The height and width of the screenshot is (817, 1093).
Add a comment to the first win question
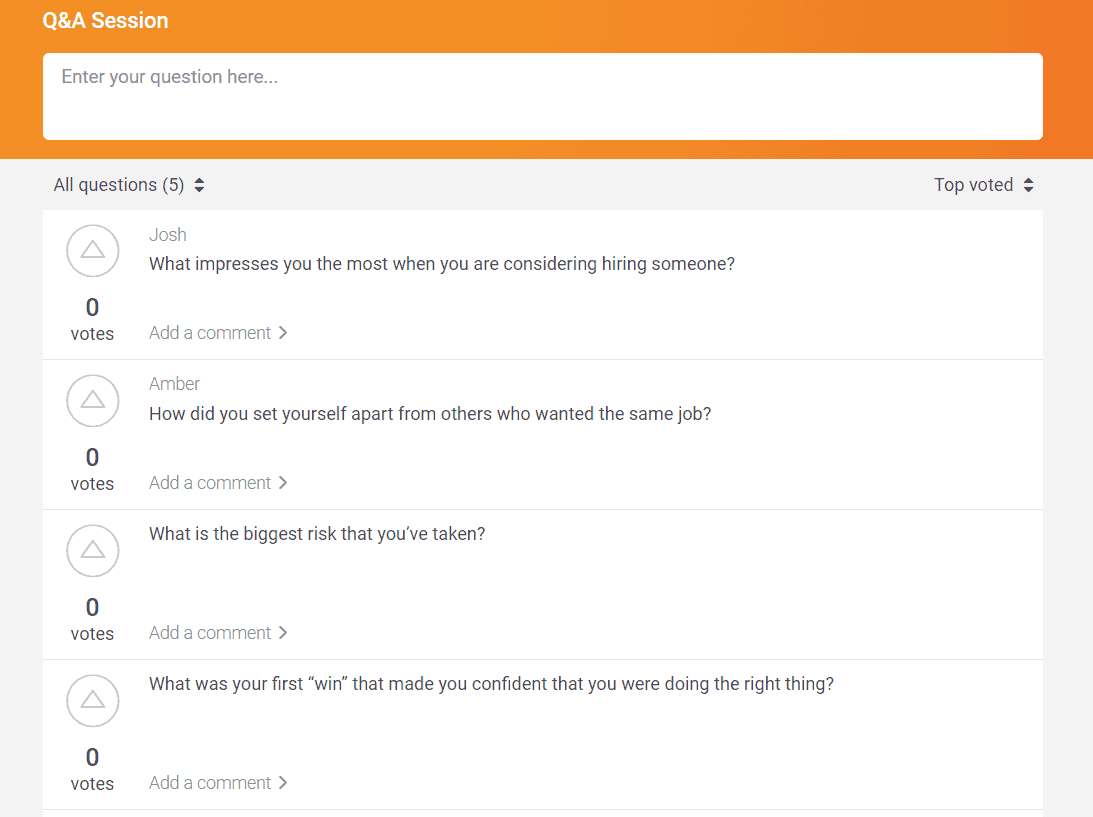[210, 782]
